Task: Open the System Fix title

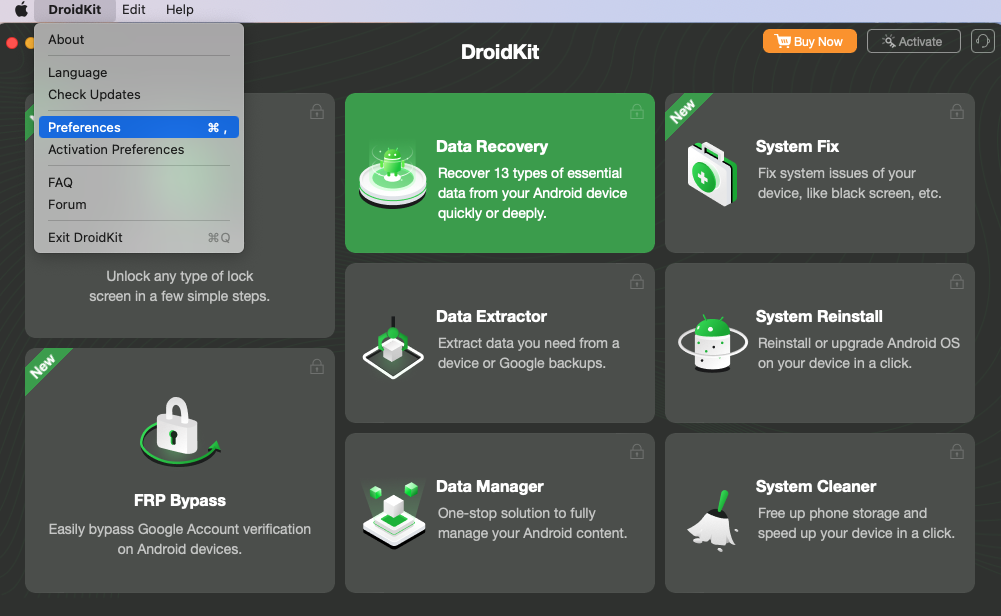Action: point(797,147)
